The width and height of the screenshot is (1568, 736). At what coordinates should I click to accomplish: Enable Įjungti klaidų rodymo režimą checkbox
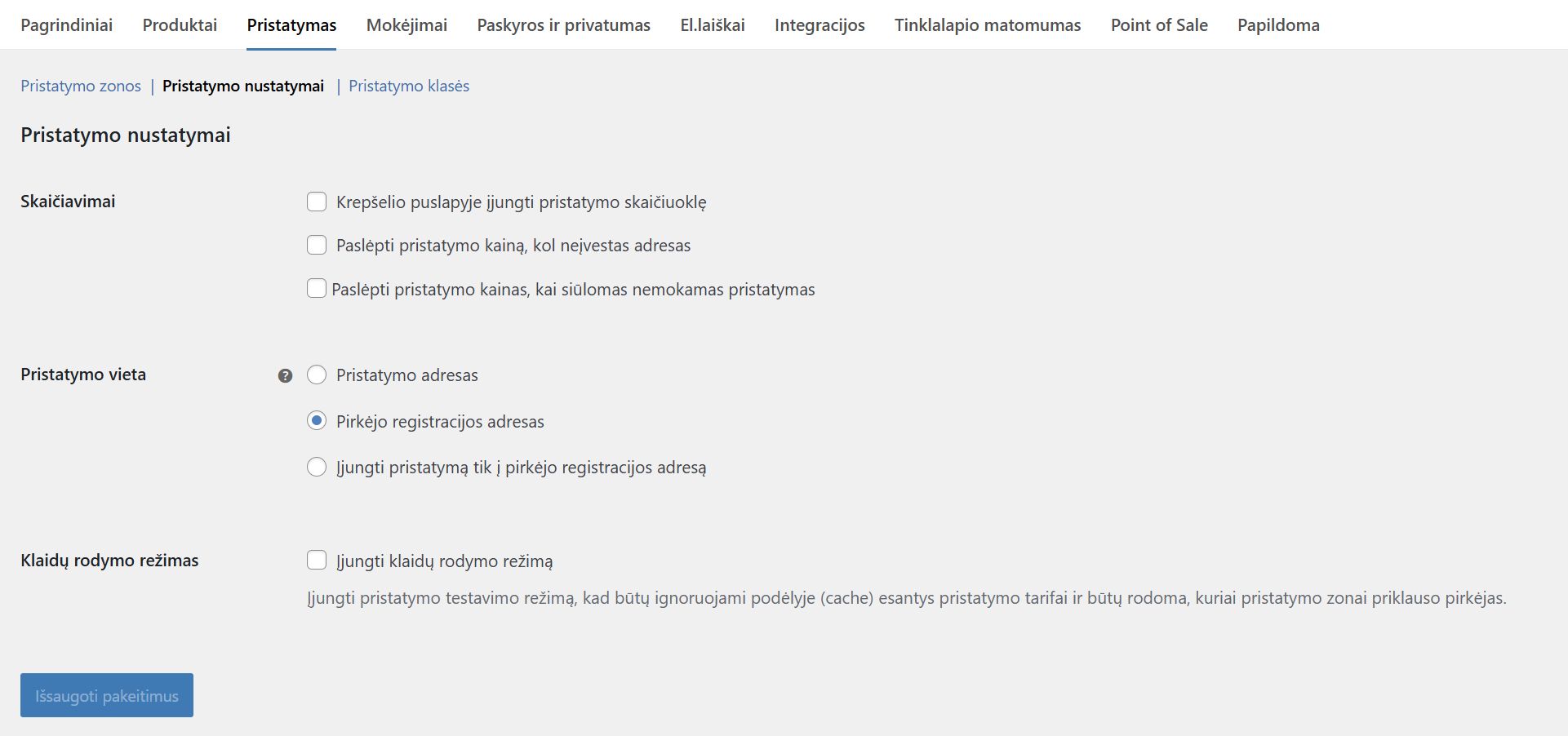click(317, 560)
